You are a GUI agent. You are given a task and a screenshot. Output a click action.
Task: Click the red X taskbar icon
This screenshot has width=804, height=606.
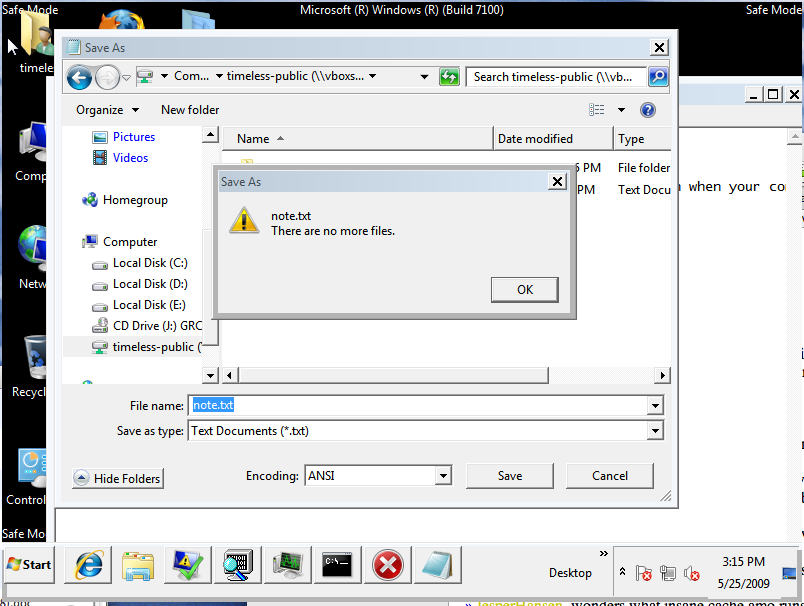coord(388,565)
